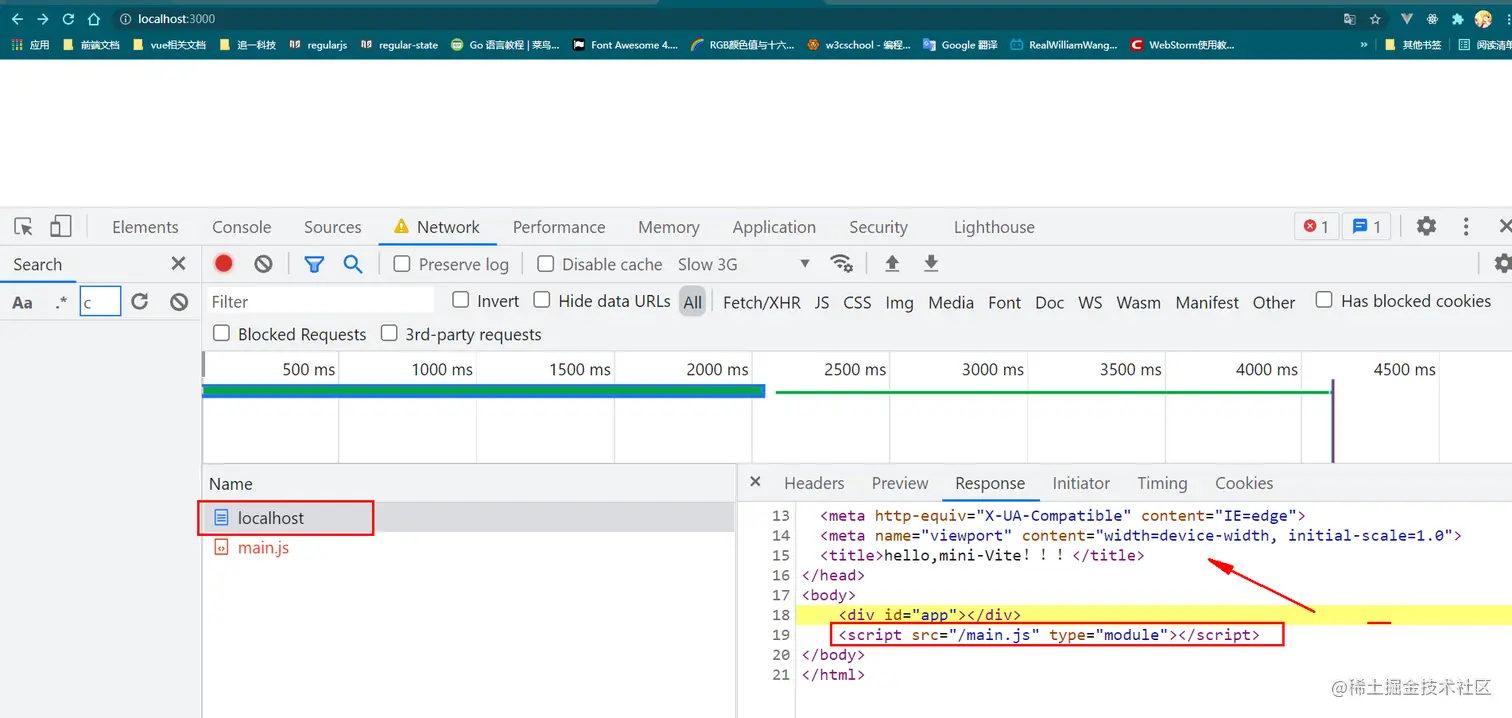Toggle match case Aa in Search
The width and height of the screenshot is (1512, 718).
[x=22, y=302]
